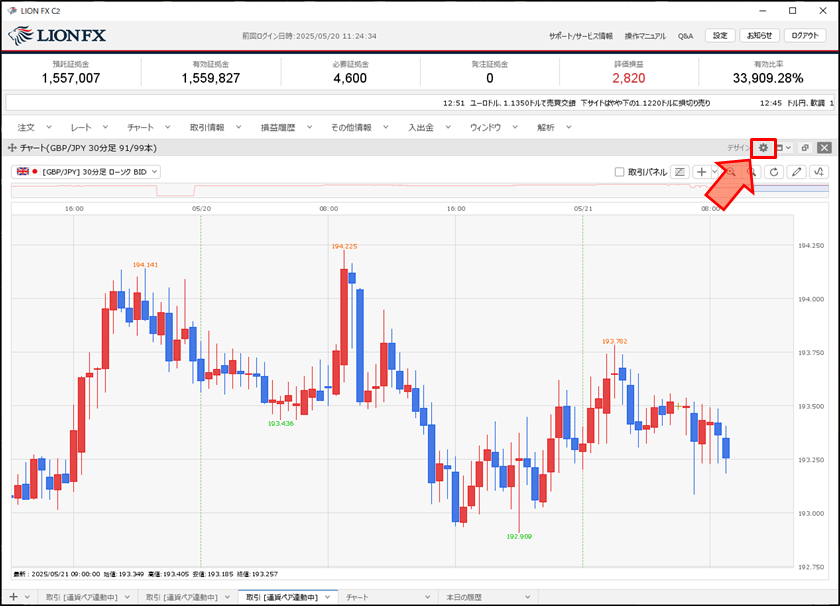Image resolution: width=840 pixels, height=606 pixels.
Task: Enable the 取引パネル checkbox
Action: (620, 172)
